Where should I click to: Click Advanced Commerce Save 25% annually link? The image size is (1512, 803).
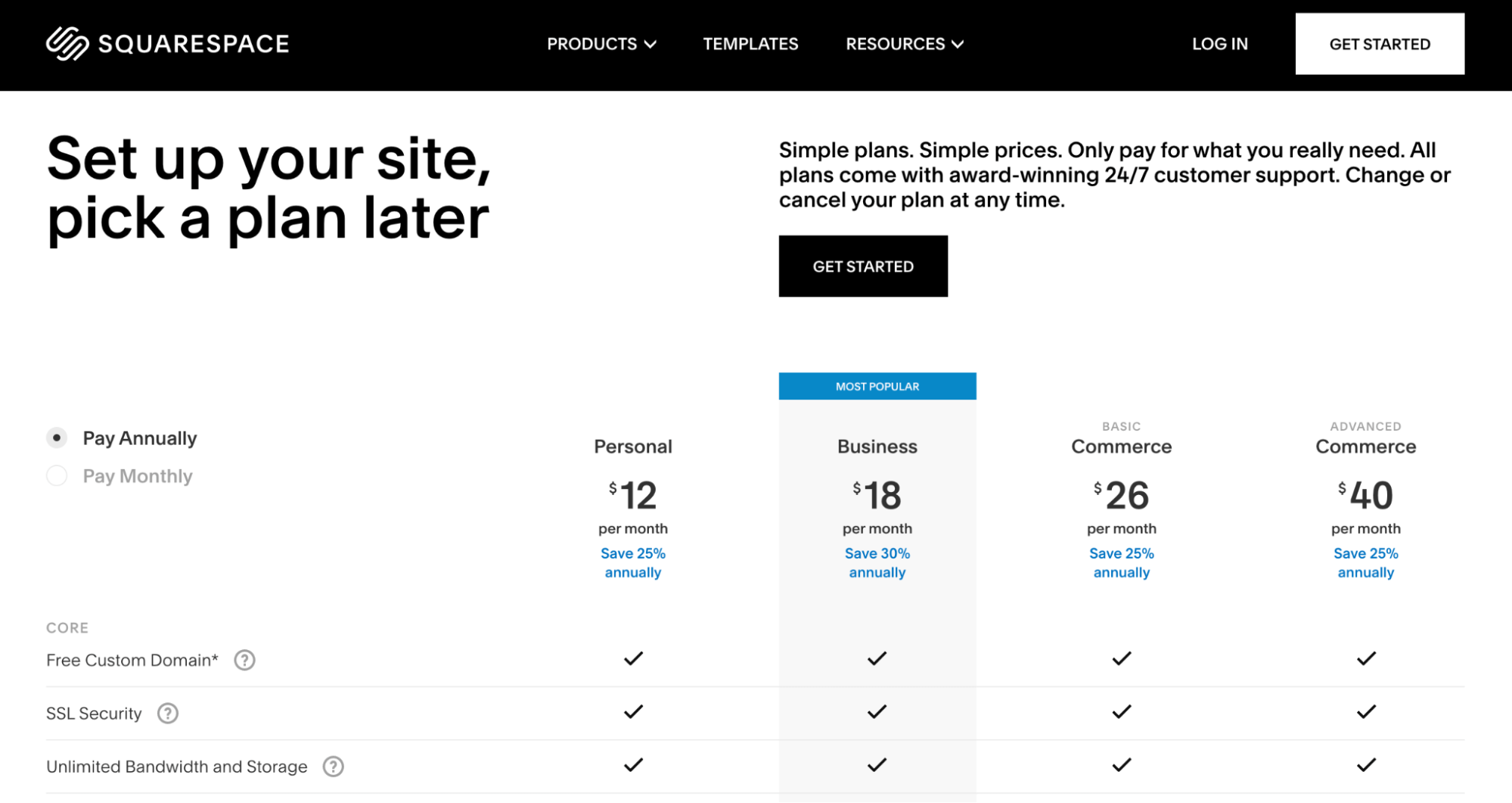click(1365, 562)
